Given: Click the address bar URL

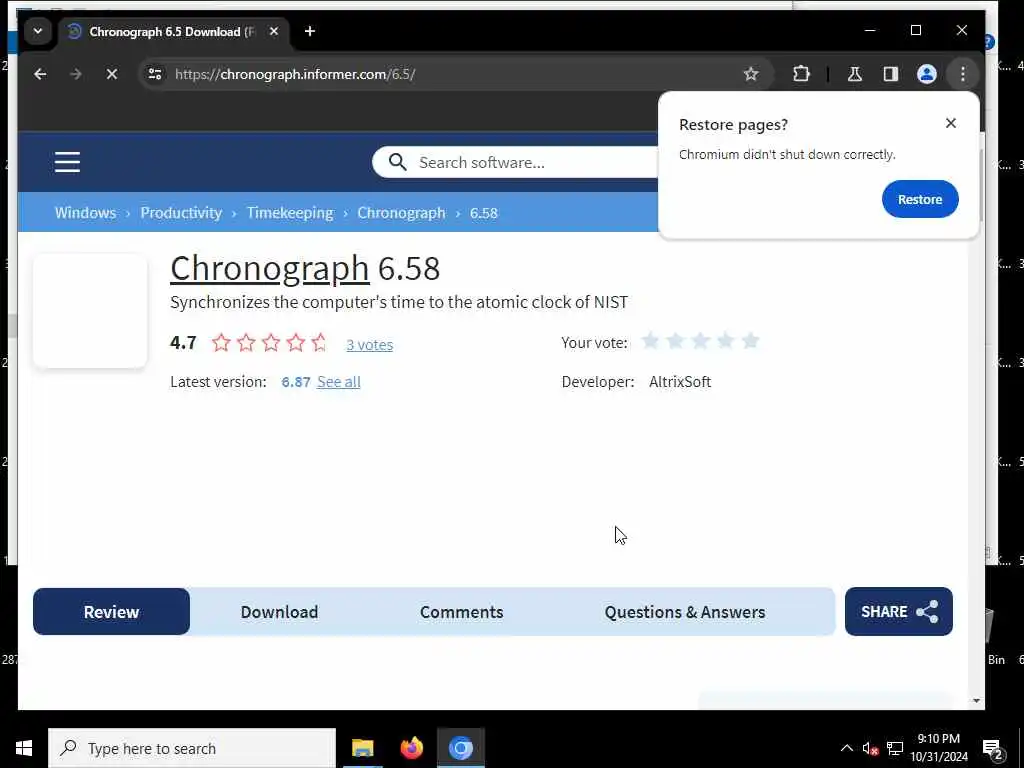Looking at the screenshot, I should pyautogui.click(x=295, y=74).
